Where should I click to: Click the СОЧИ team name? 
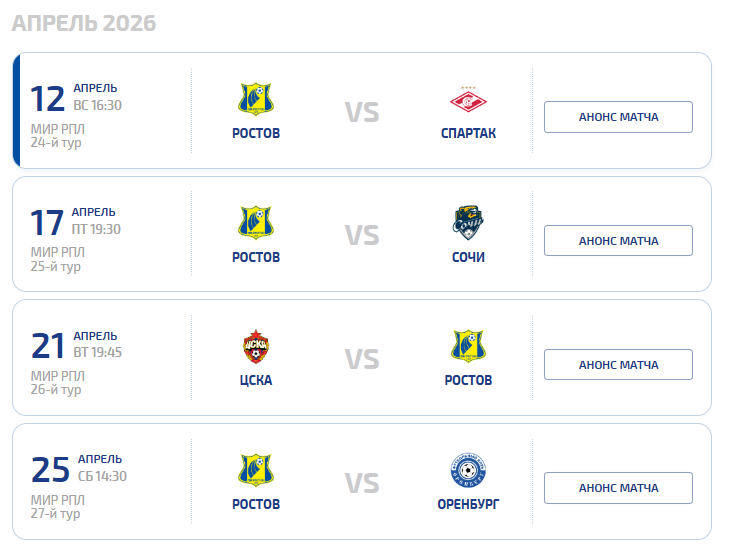[x=468, y=257]
